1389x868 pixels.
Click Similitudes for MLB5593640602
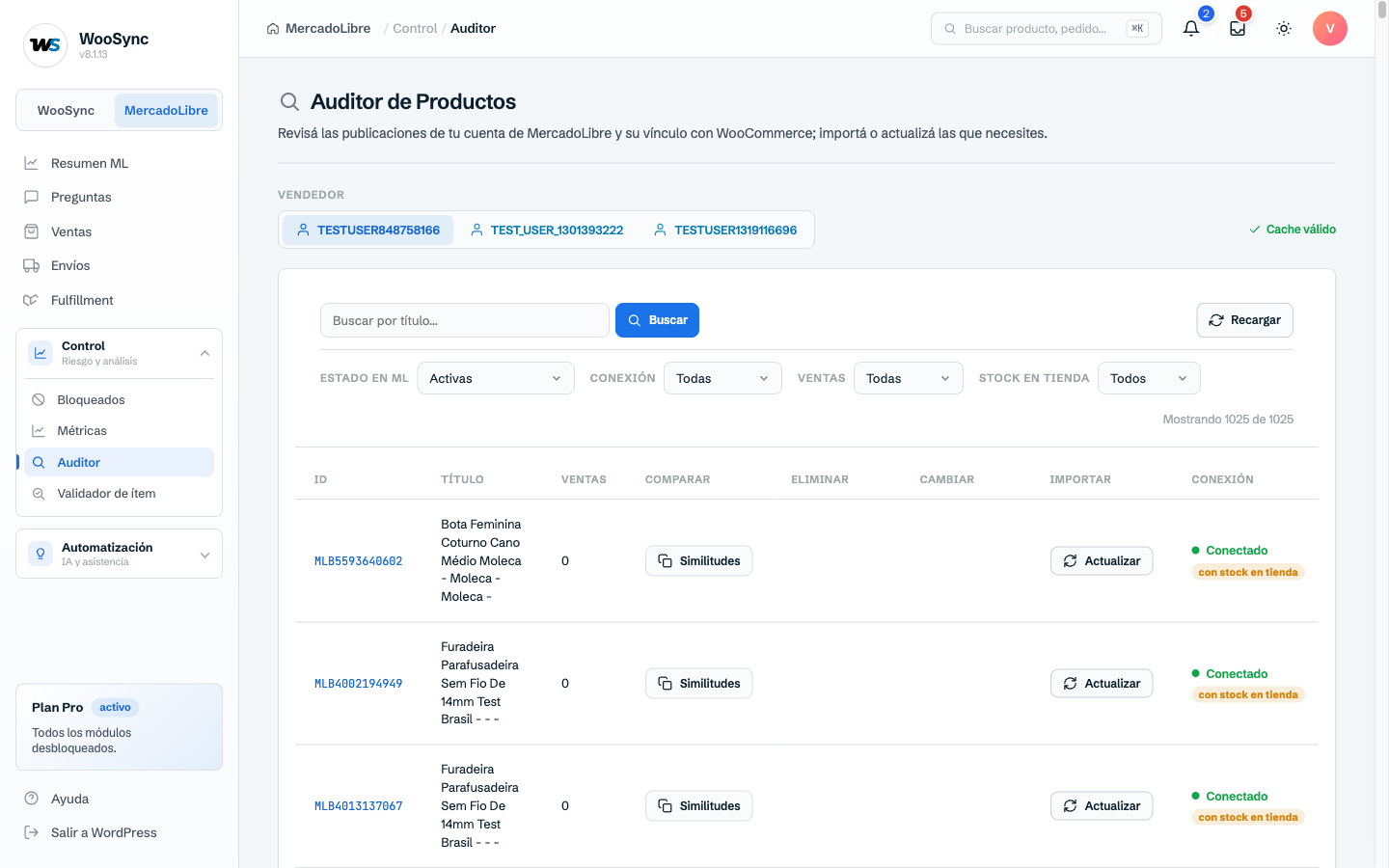pyautogui.click(x=699, y=560)
